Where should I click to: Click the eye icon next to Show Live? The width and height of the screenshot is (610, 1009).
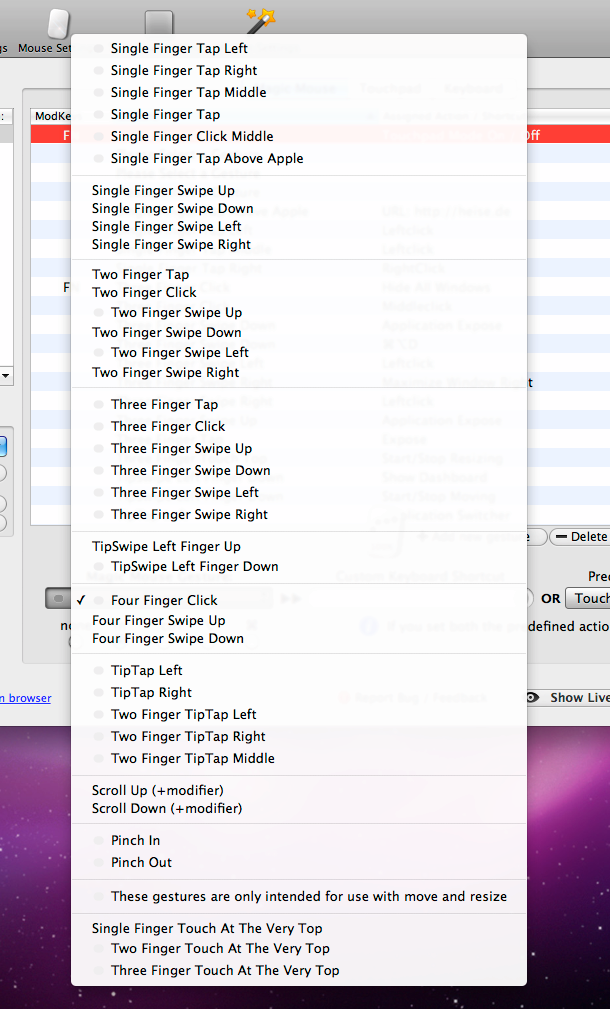pos(533,698)
